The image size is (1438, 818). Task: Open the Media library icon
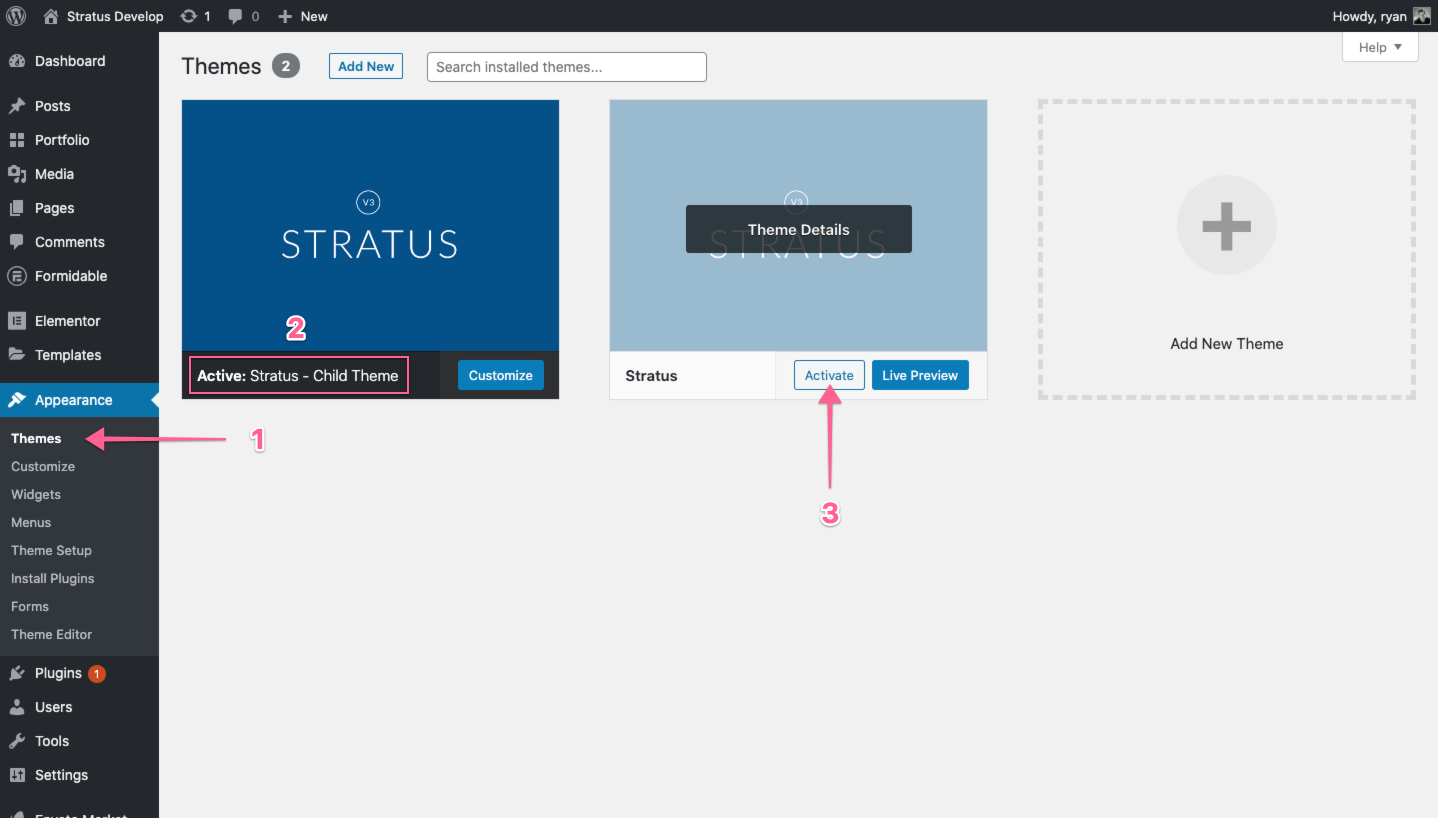coord(17,174)
